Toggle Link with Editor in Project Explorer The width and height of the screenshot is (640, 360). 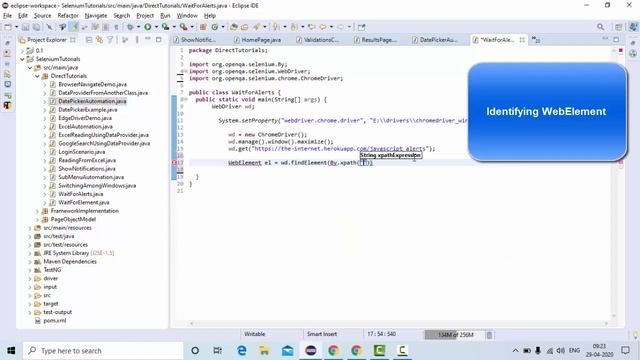tap(100, 40)
